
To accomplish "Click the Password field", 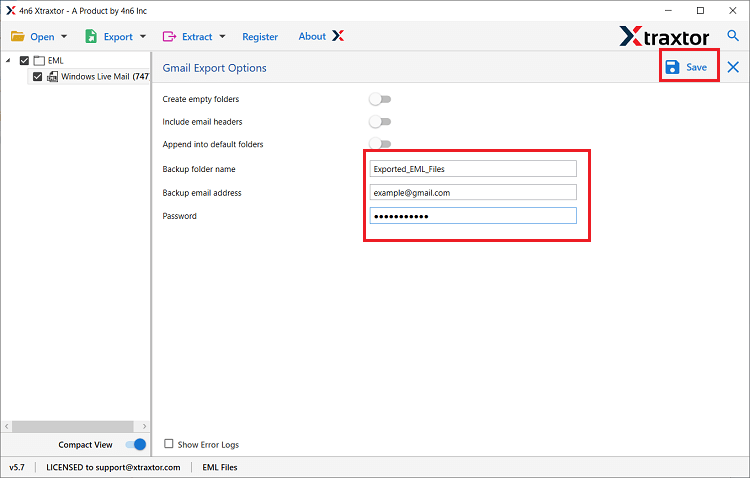I will click(x=473, y=216).
